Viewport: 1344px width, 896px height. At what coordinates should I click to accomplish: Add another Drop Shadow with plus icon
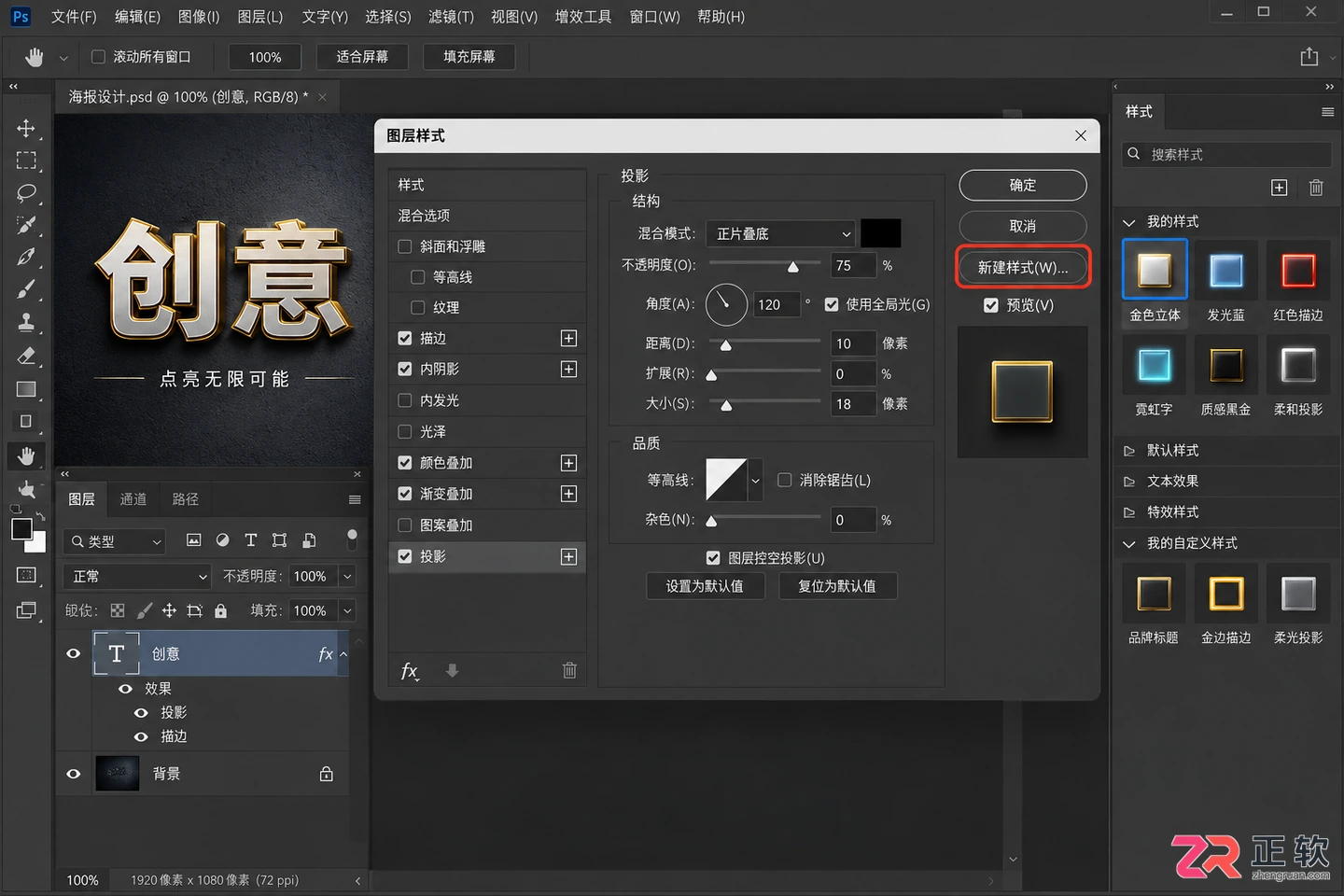tap(568, 556)
